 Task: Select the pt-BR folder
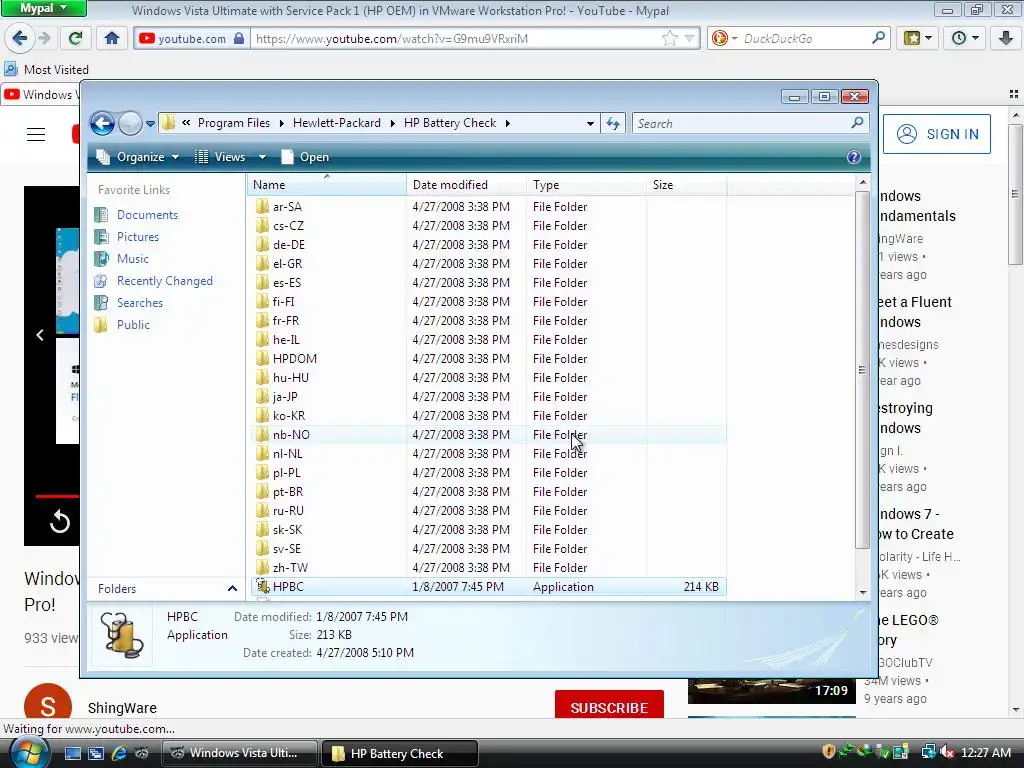pyautogui.click(x=488, y=491)
